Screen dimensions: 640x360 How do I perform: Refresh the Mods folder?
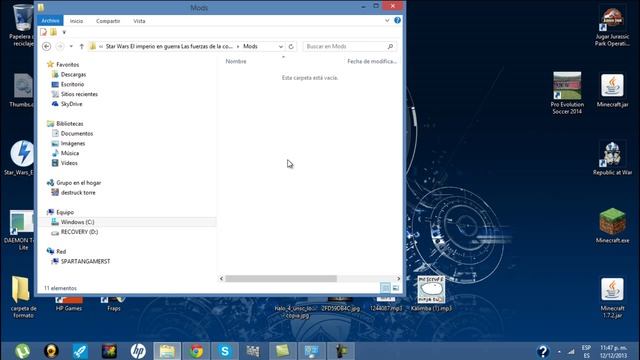(291, 47)
